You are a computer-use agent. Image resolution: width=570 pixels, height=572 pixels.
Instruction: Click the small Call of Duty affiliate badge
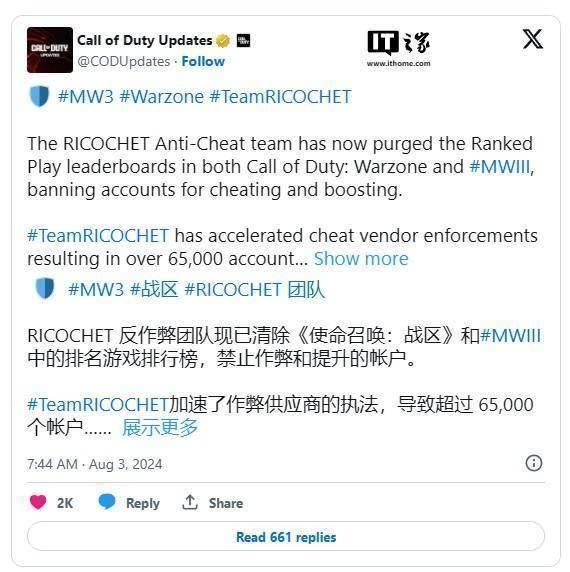point(243,40)
